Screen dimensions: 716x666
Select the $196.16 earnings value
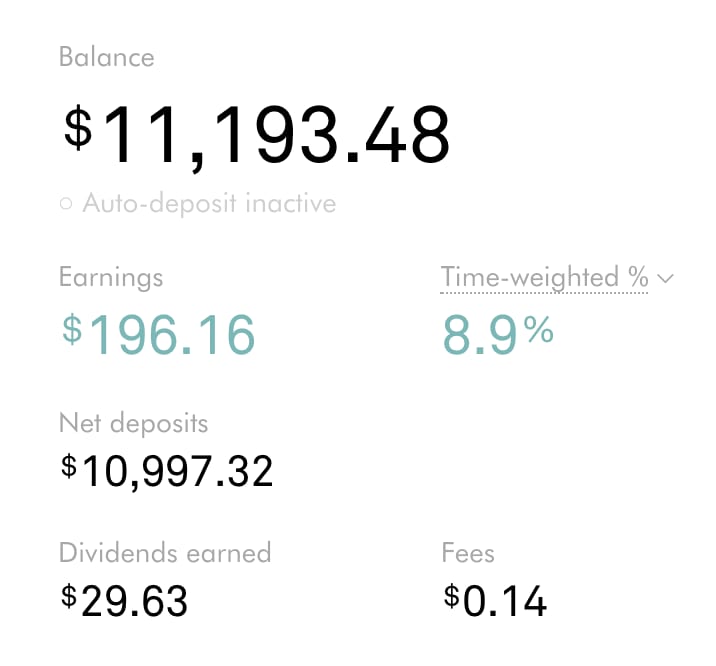pos(158,334)
